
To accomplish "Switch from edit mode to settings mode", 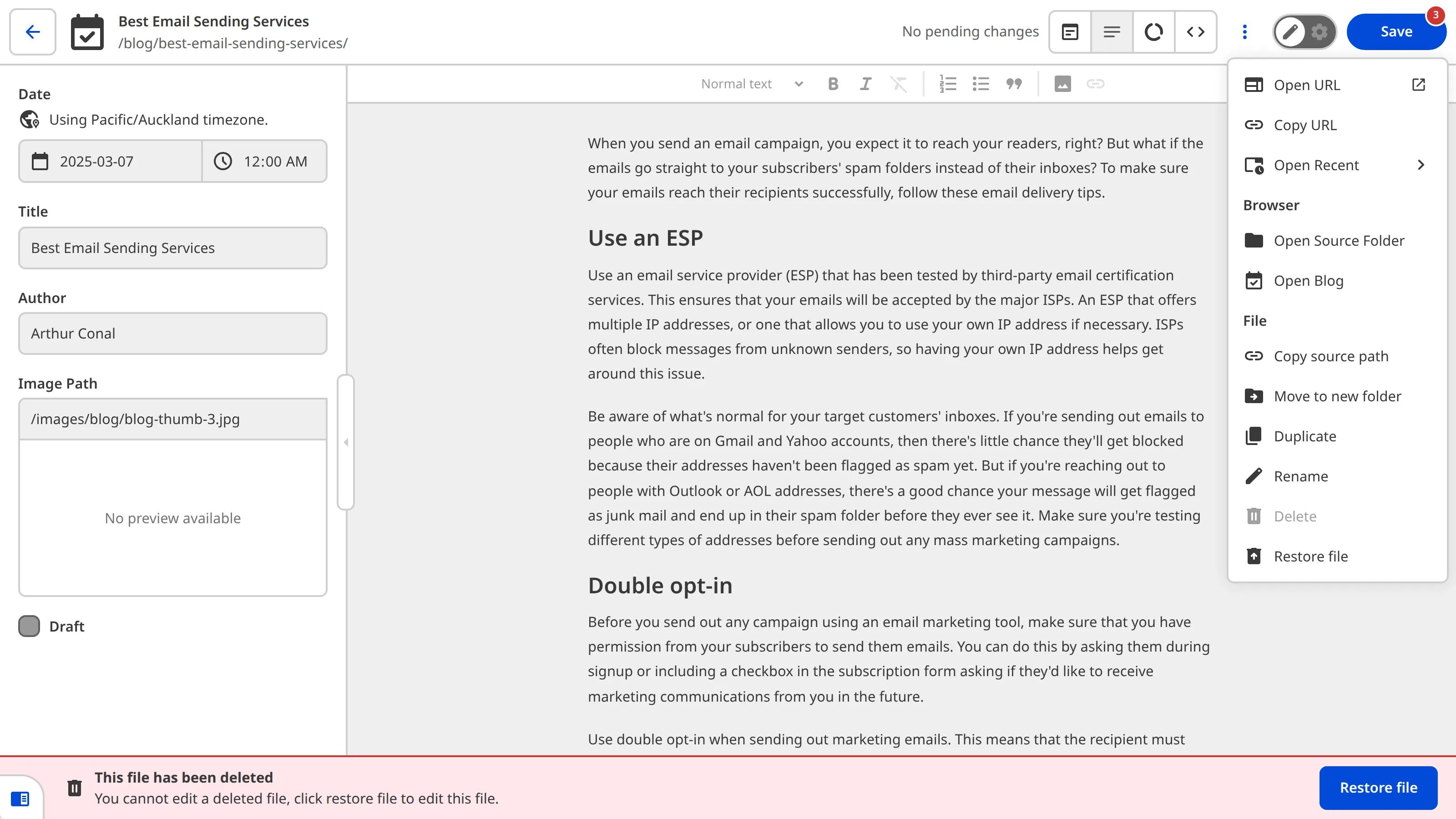I will (x=1319, y=32).
